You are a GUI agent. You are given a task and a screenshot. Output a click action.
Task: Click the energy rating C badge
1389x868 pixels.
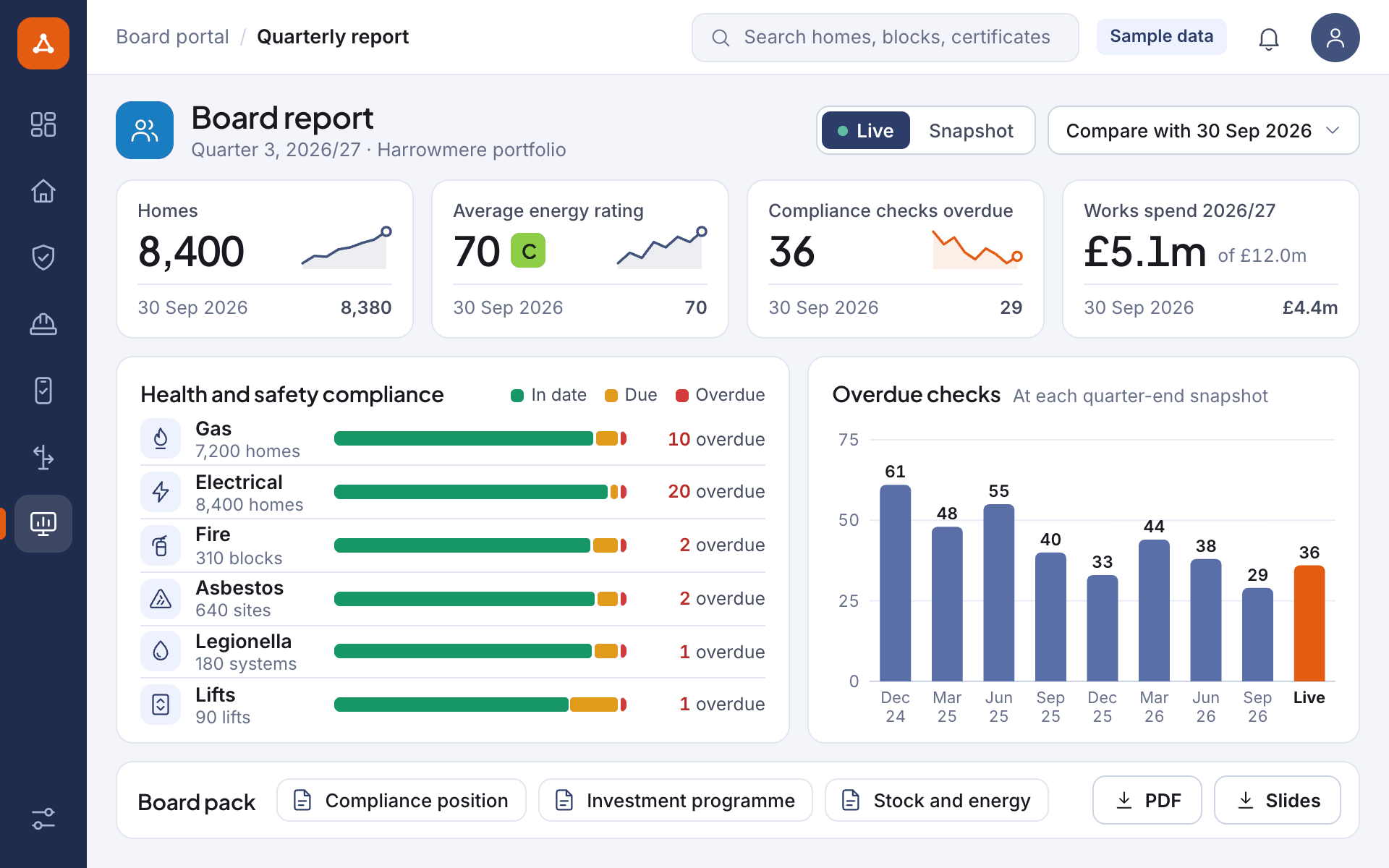528,251
